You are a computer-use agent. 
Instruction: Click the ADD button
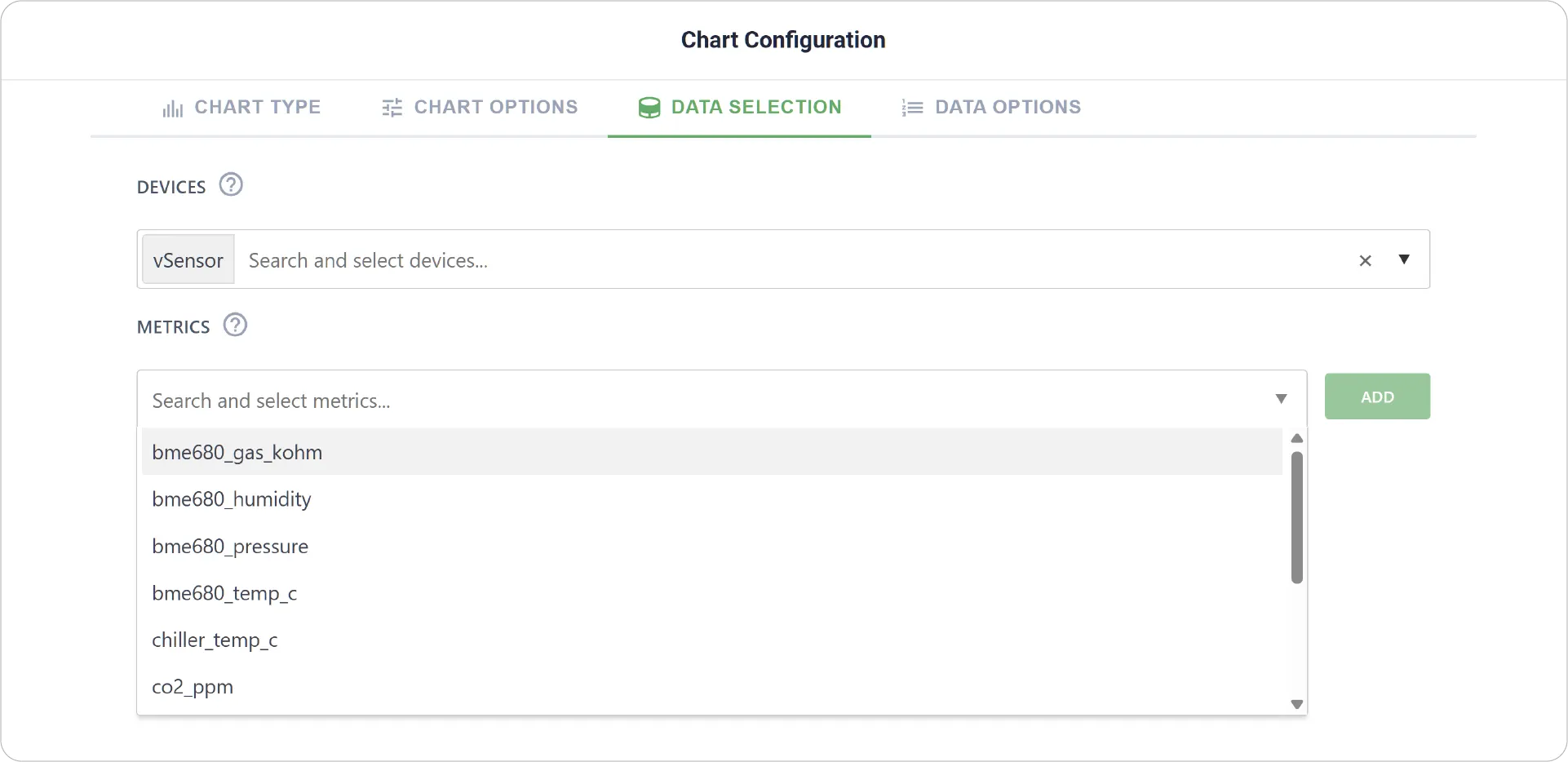coord(1377,397)
